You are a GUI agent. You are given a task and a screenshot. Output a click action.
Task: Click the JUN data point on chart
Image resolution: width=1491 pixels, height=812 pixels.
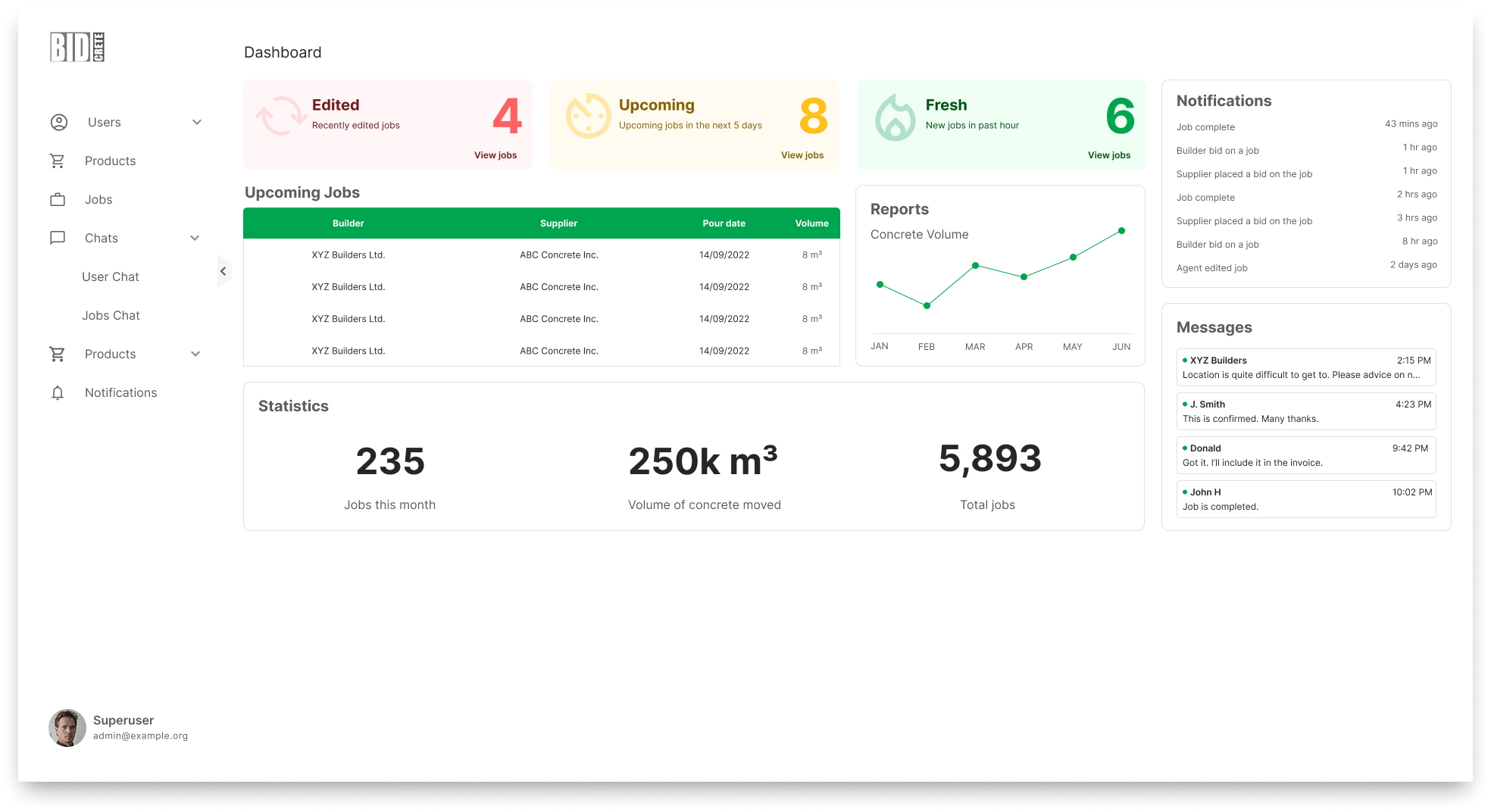1121,230
